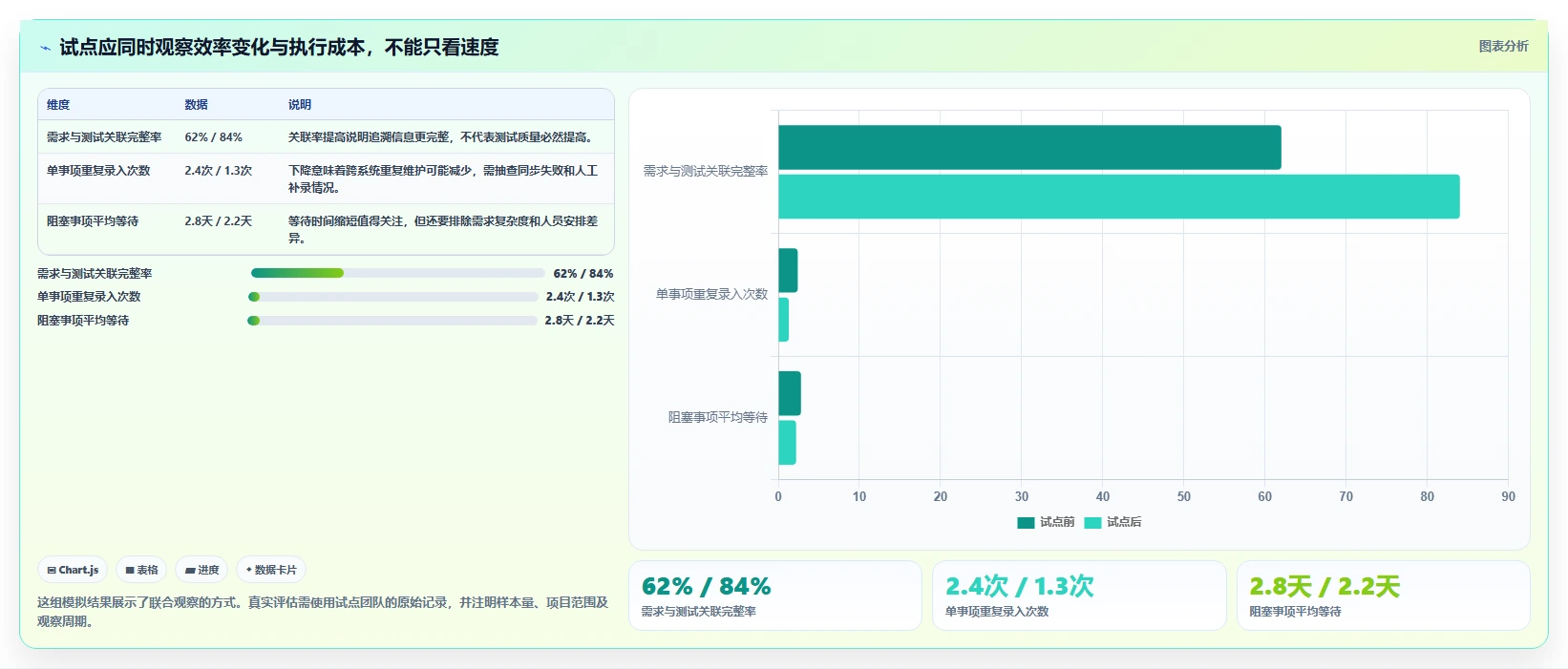Click the headline 试点应同时观察效率变化
The height and width of the screenshot is (669, 1568).
279,48
